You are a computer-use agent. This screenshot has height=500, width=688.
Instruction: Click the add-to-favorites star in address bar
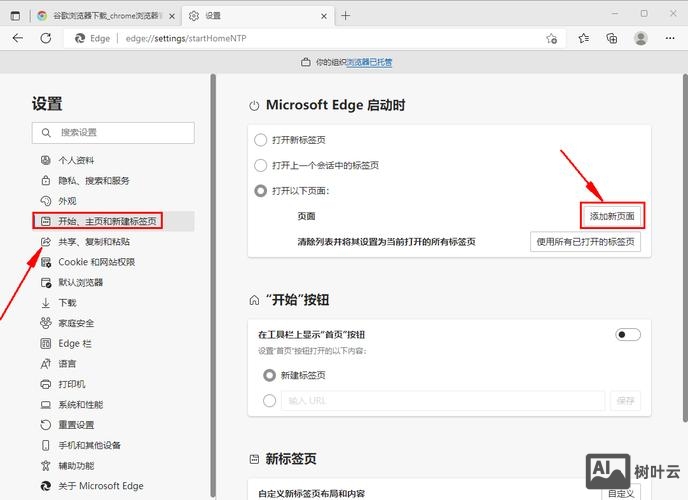pos(551,38)
